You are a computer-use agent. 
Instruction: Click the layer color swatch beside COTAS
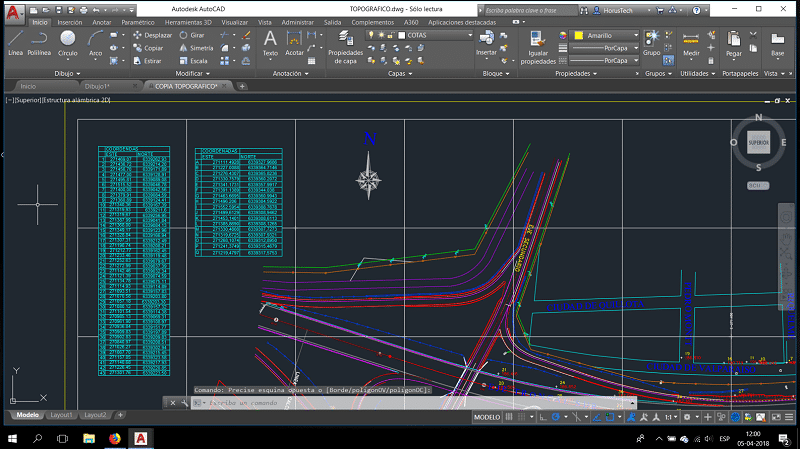click(x=402, y=35)
